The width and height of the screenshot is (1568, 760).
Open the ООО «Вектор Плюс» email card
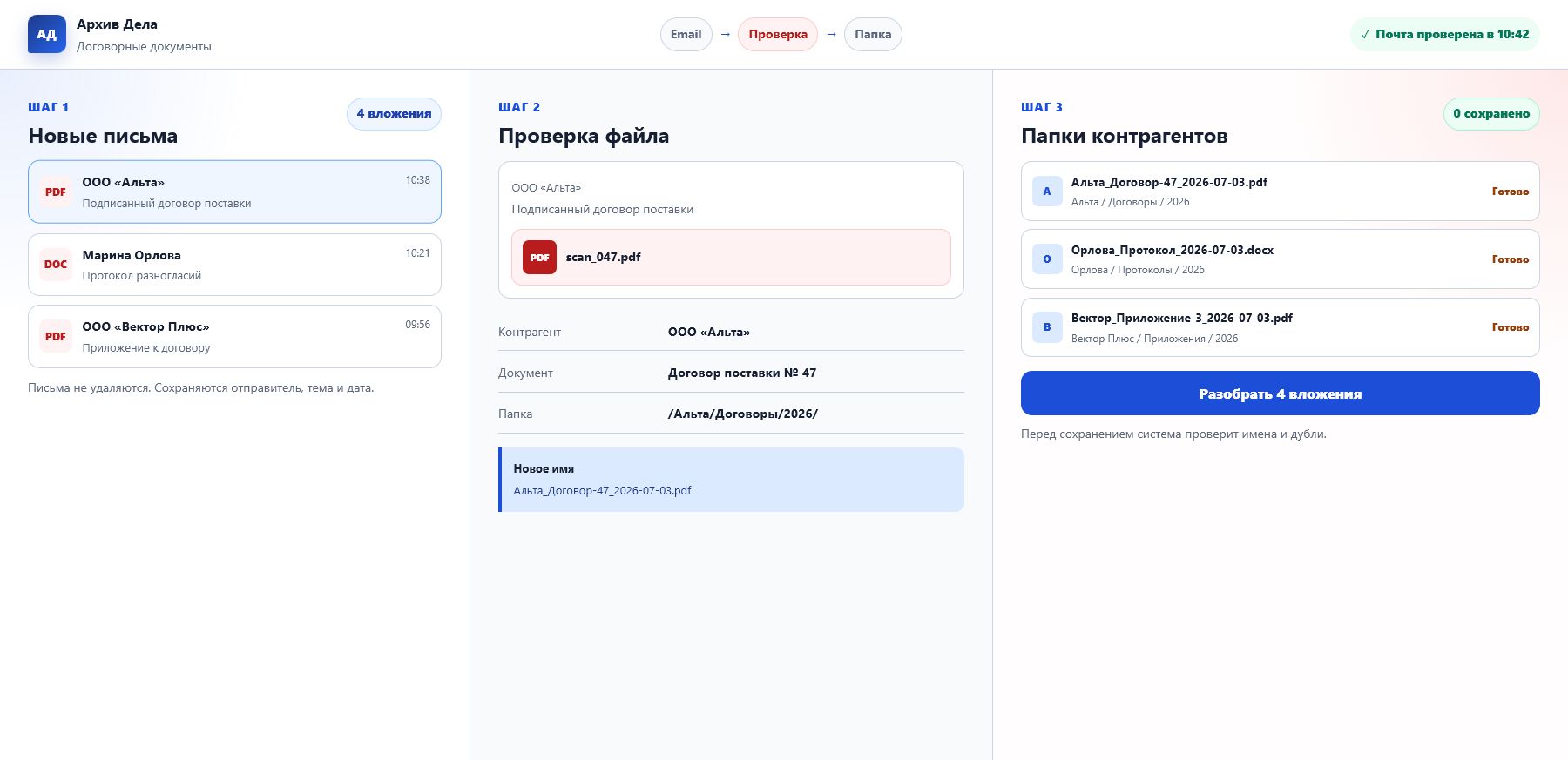click(x=234, y=336)
